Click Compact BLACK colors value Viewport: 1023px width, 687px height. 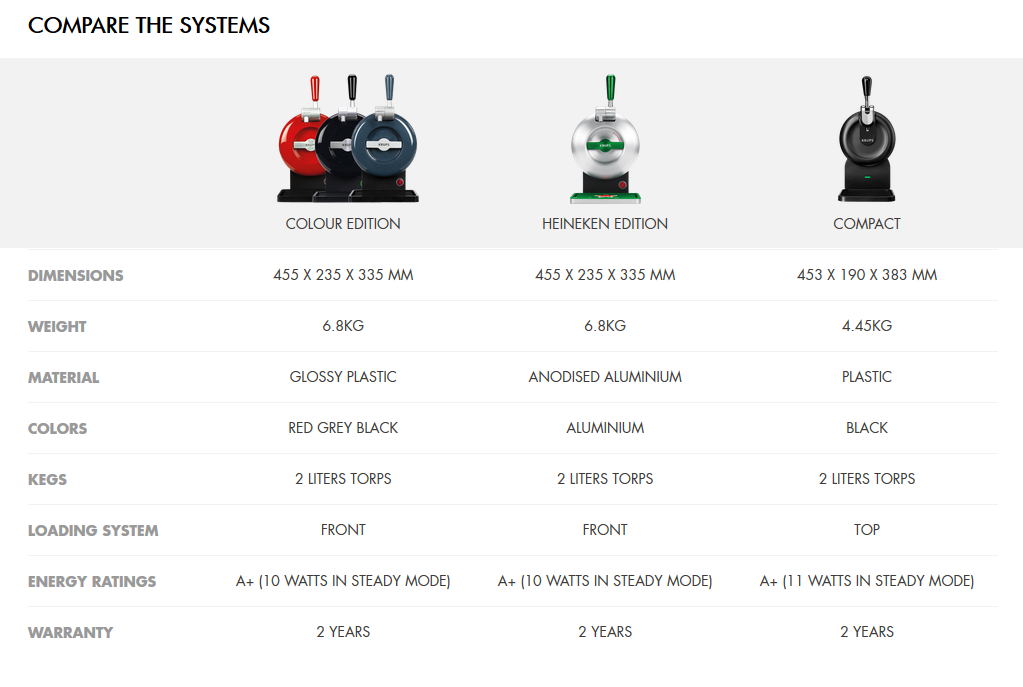(866, 427)
